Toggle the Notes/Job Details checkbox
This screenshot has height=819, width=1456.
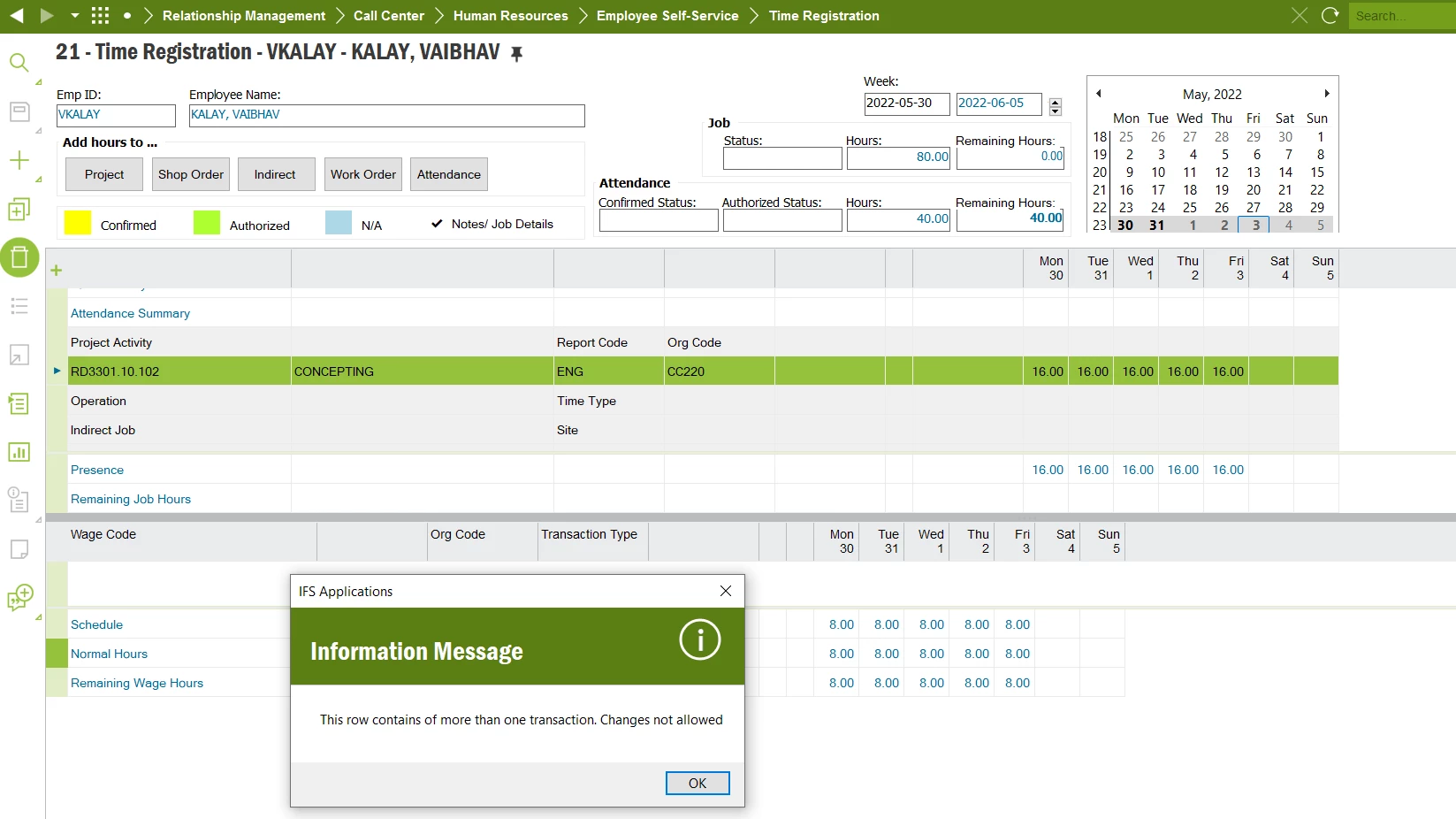(437, 223)
